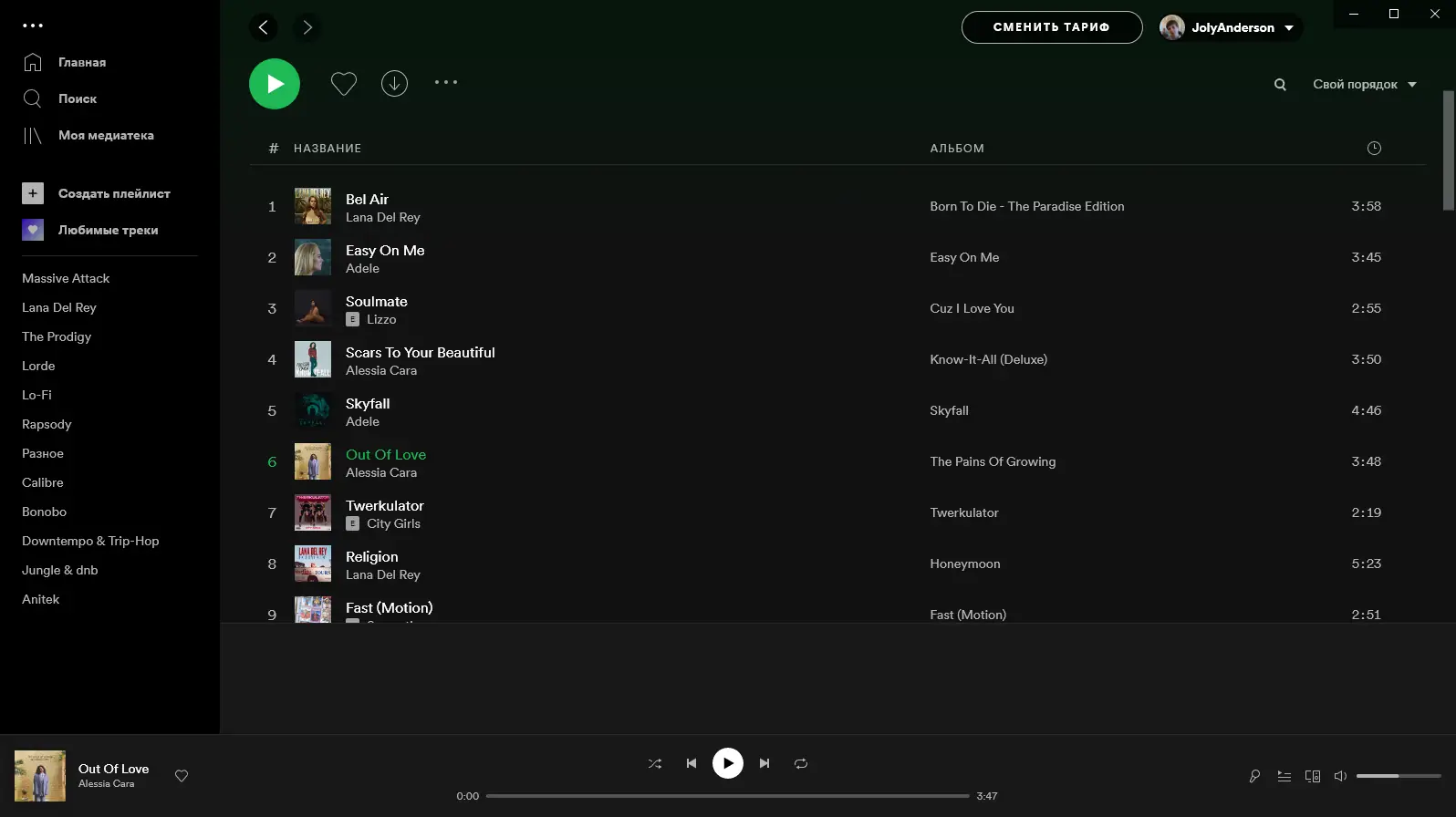Click Bel Air album cover thumbnail

pyautogui.click(x=313, y=206)
